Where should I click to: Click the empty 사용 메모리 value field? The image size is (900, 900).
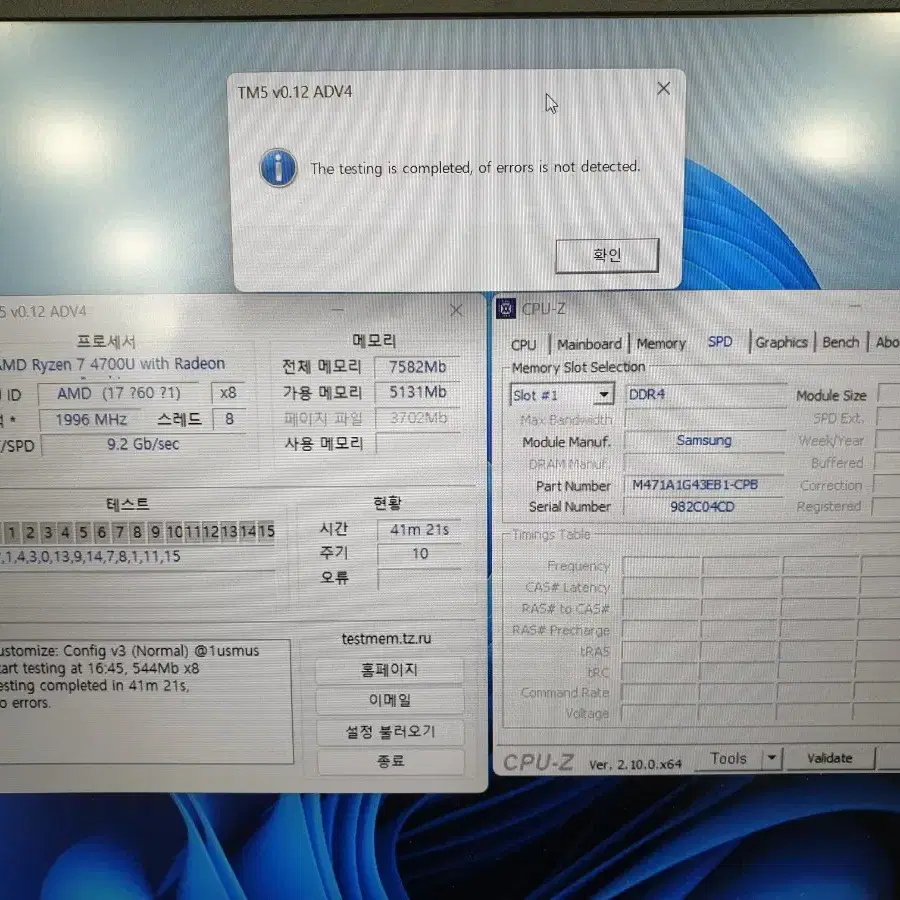[x=418, y=443]
